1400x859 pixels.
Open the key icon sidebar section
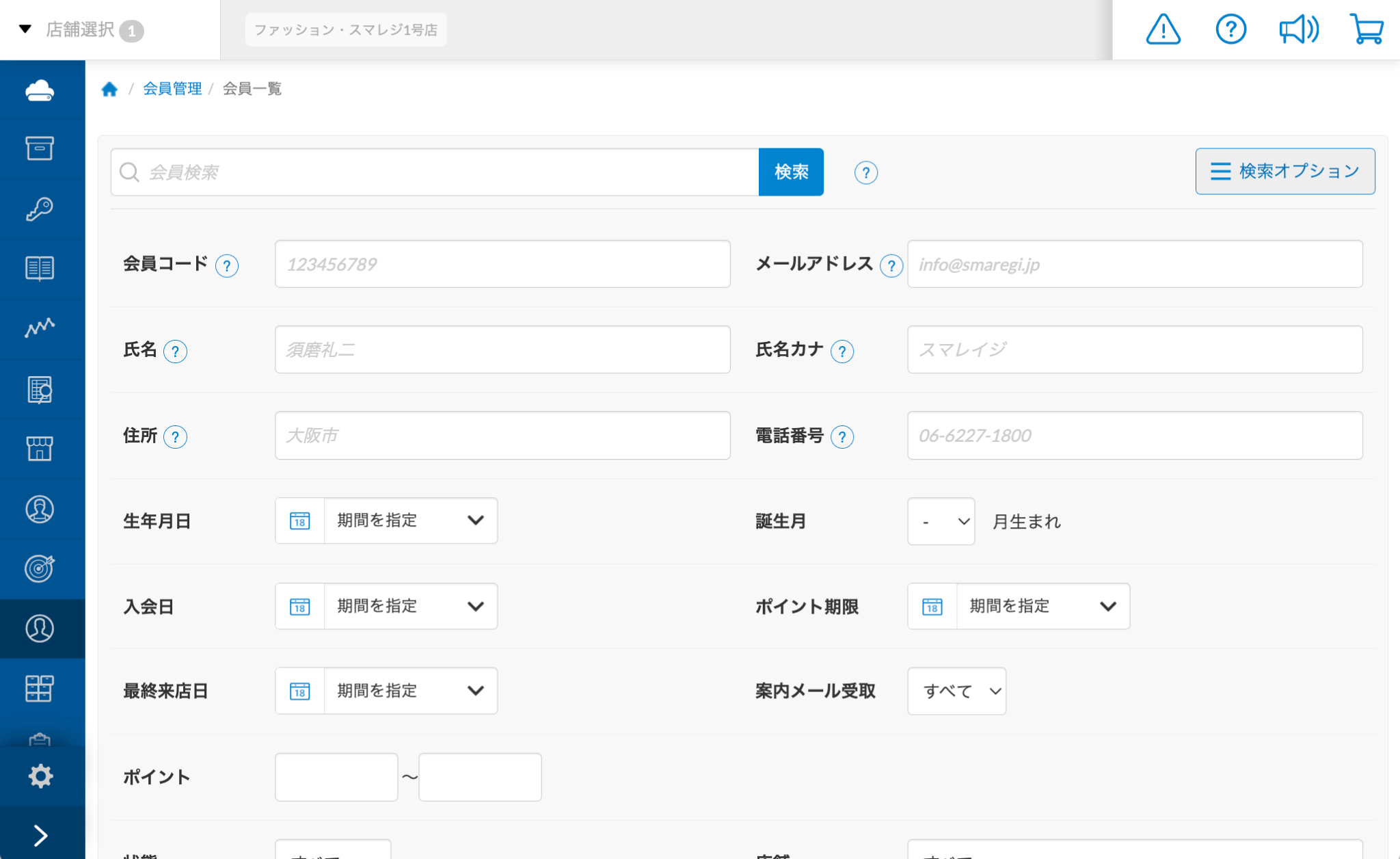(x=40, y=209)
